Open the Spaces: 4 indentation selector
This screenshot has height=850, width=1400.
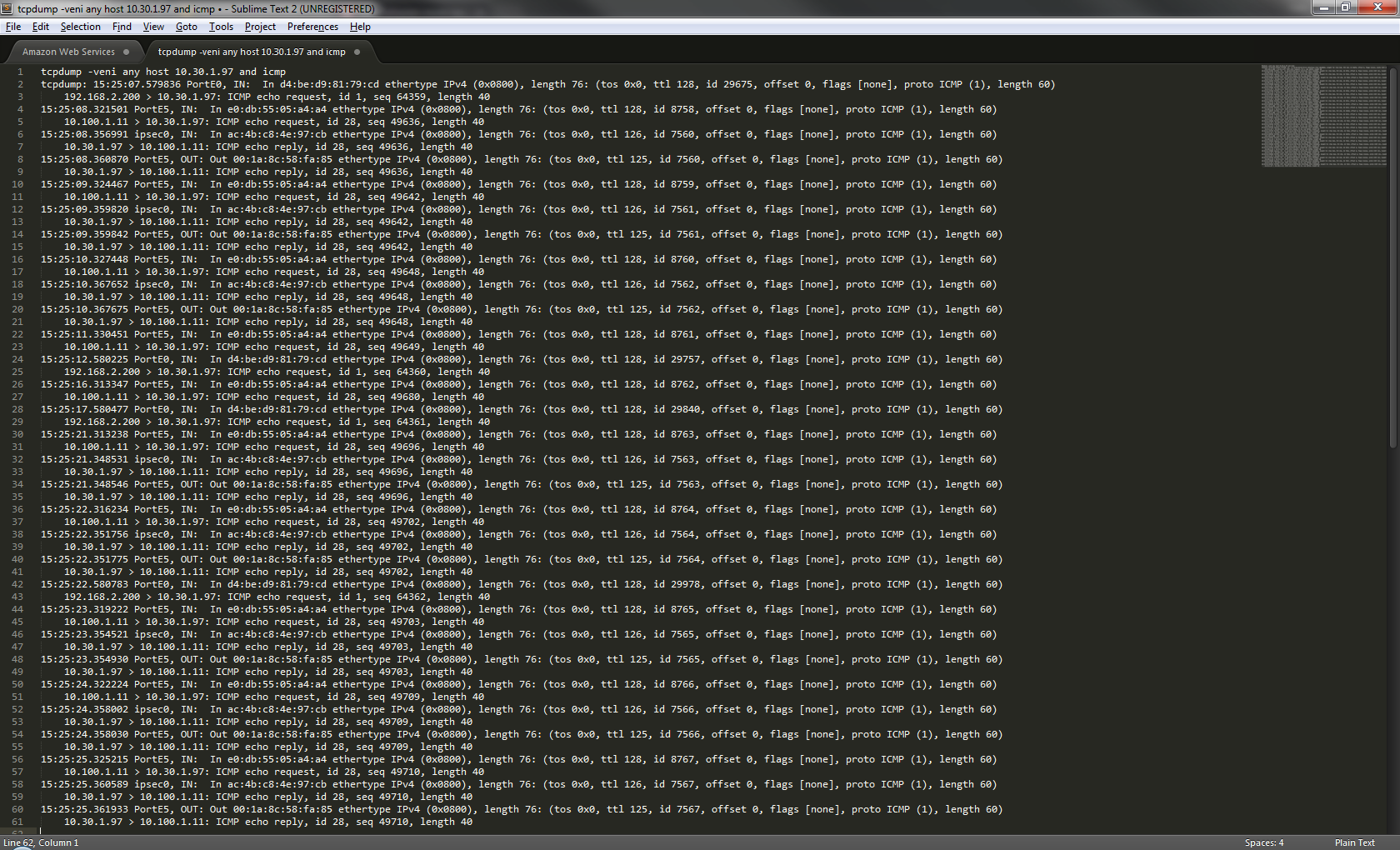1263,842
